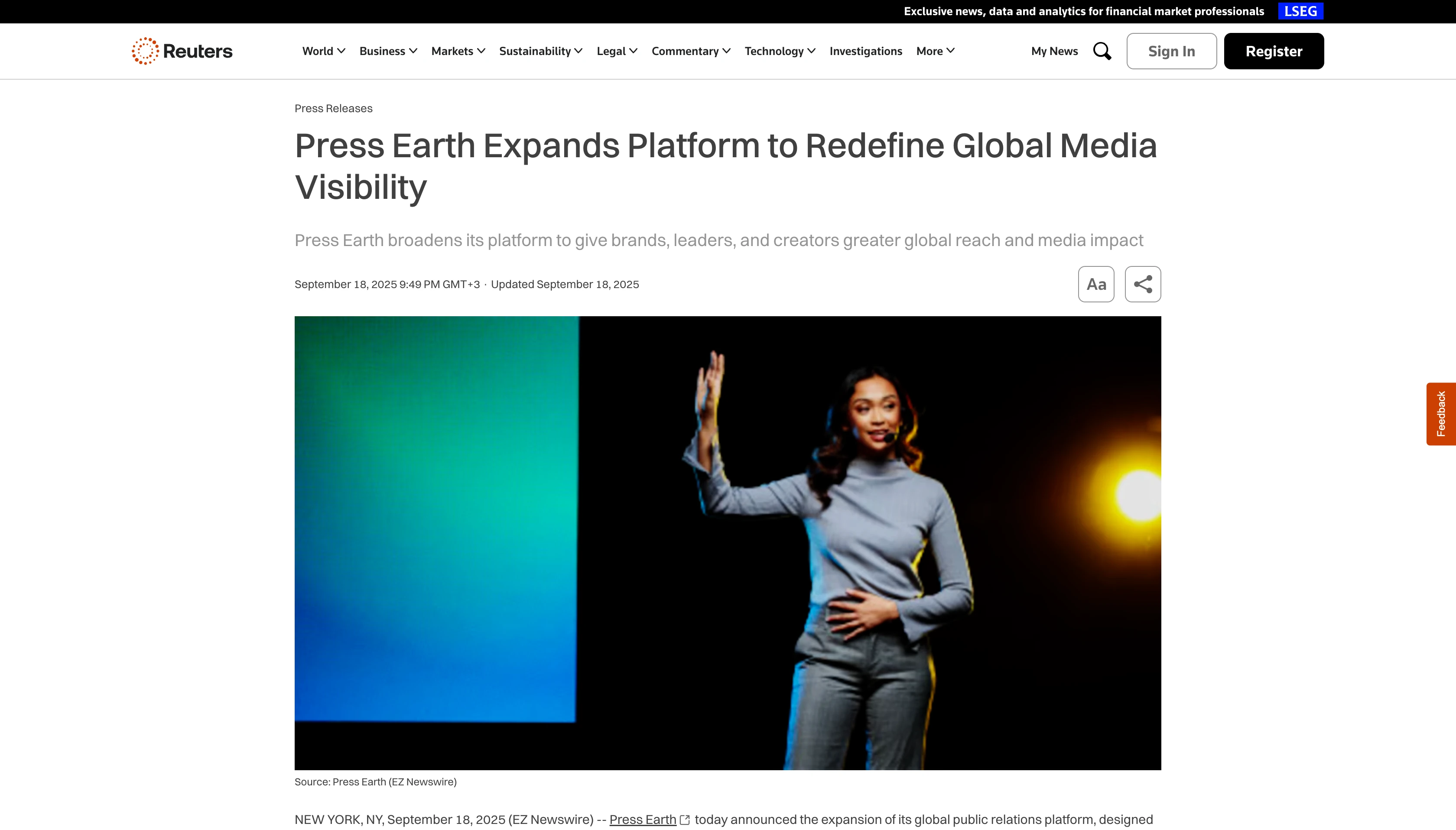This screenshot has width=1456, height=830.
Task: Click the share article icon
Action: tap(1142, 284)
